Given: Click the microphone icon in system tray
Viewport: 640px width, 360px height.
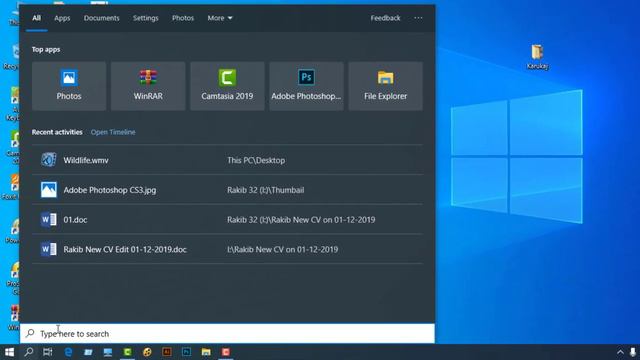Looking at the screenshot, I should [633, 352].
